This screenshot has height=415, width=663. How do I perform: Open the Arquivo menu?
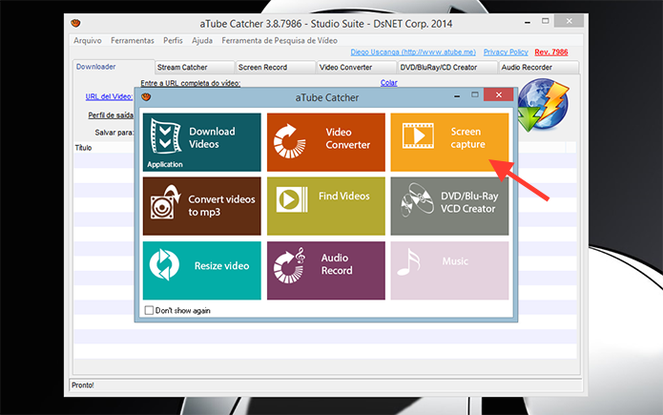tap(88, 41)
